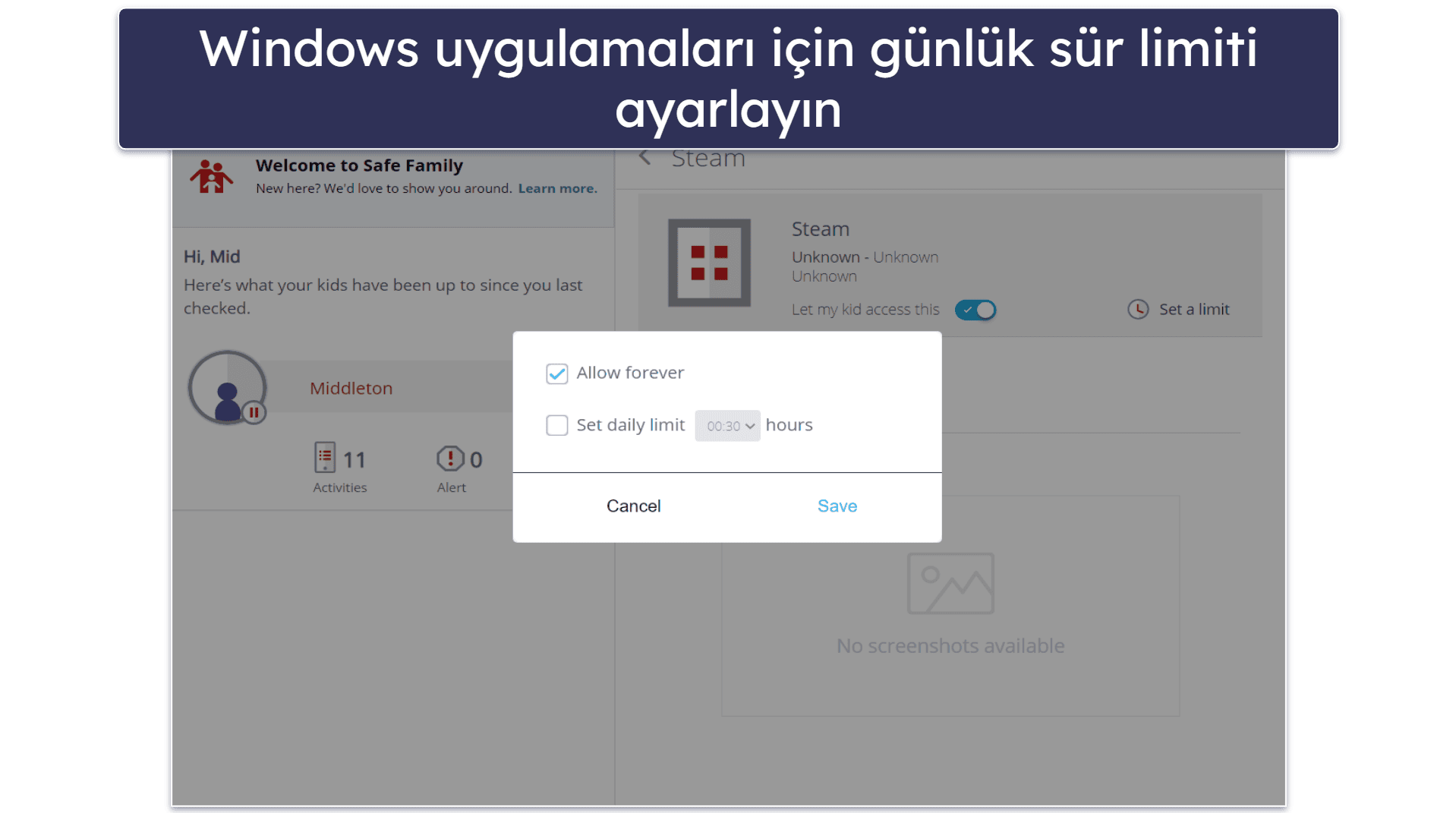Select Middleton's profile avatar

click(227, 387)
